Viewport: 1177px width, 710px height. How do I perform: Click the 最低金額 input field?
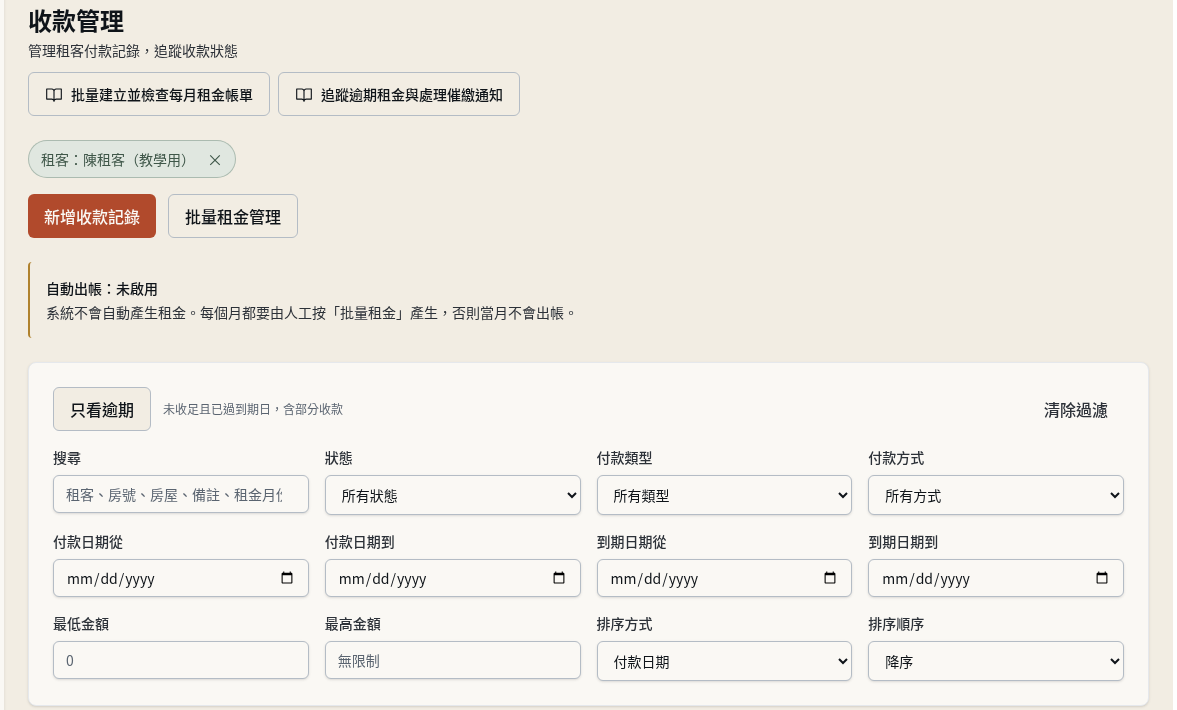pos(181,660)
